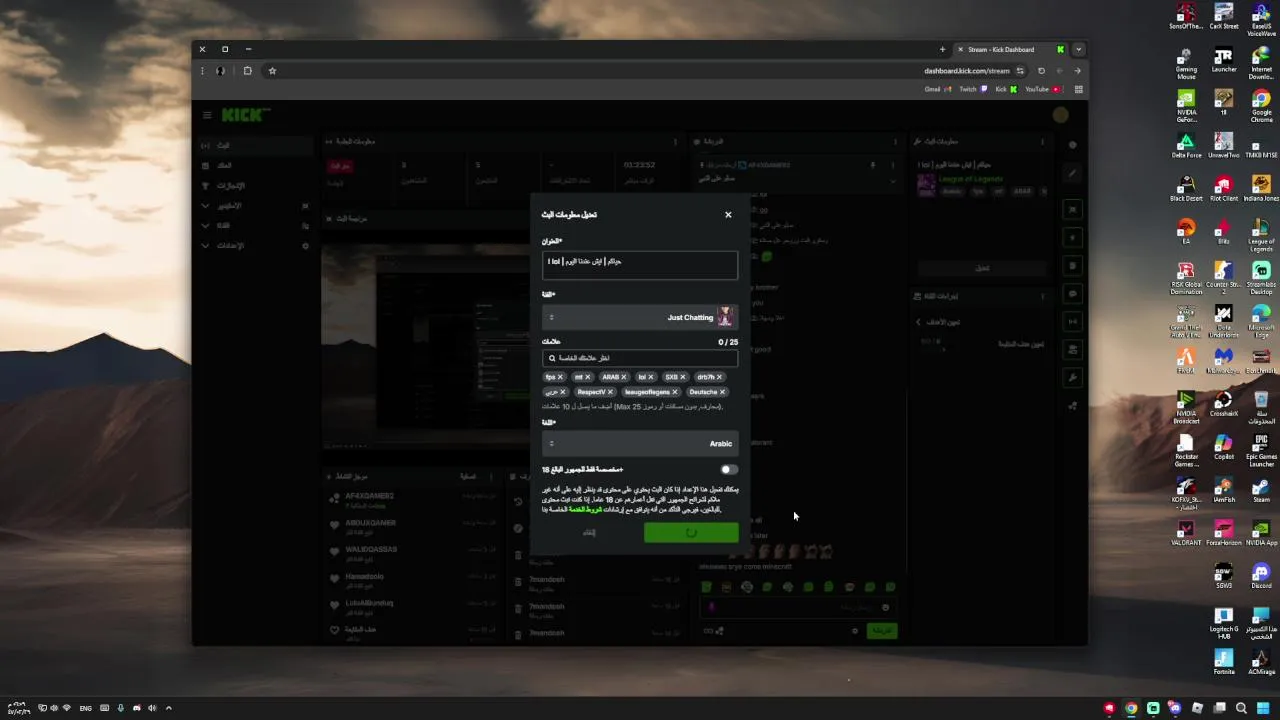Remove the drb7h tag

tap(719, 377)
